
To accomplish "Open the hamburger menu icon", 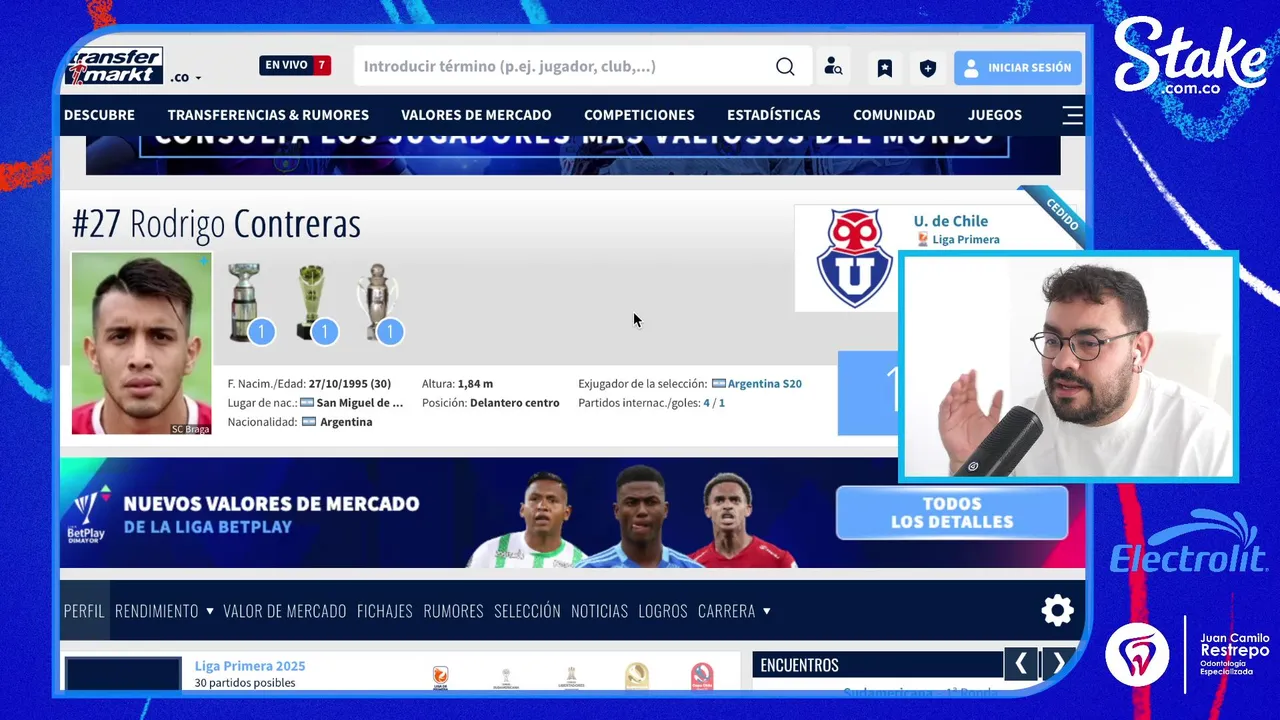I will [1072, 115].
